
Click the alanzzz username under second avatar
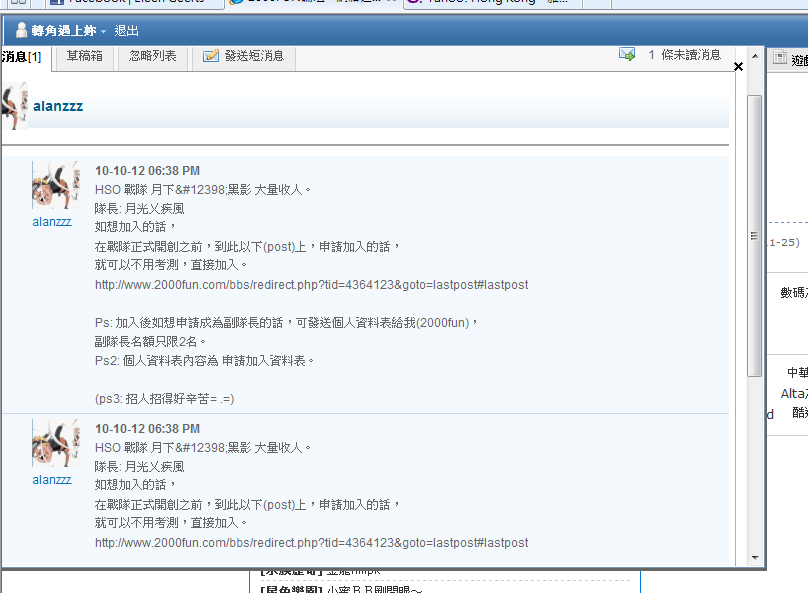(52, 480)
